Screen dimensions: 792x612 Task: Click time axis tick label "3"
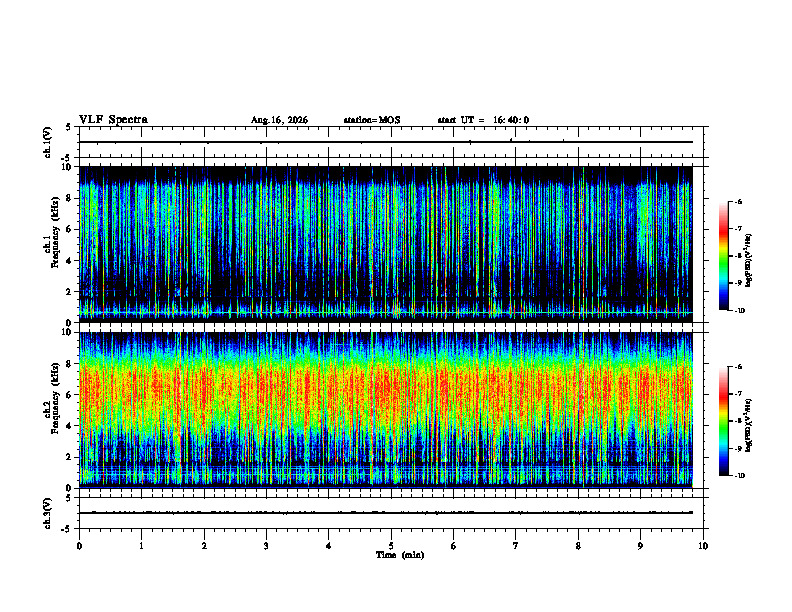pyautogui.click(x=266, y=546)
